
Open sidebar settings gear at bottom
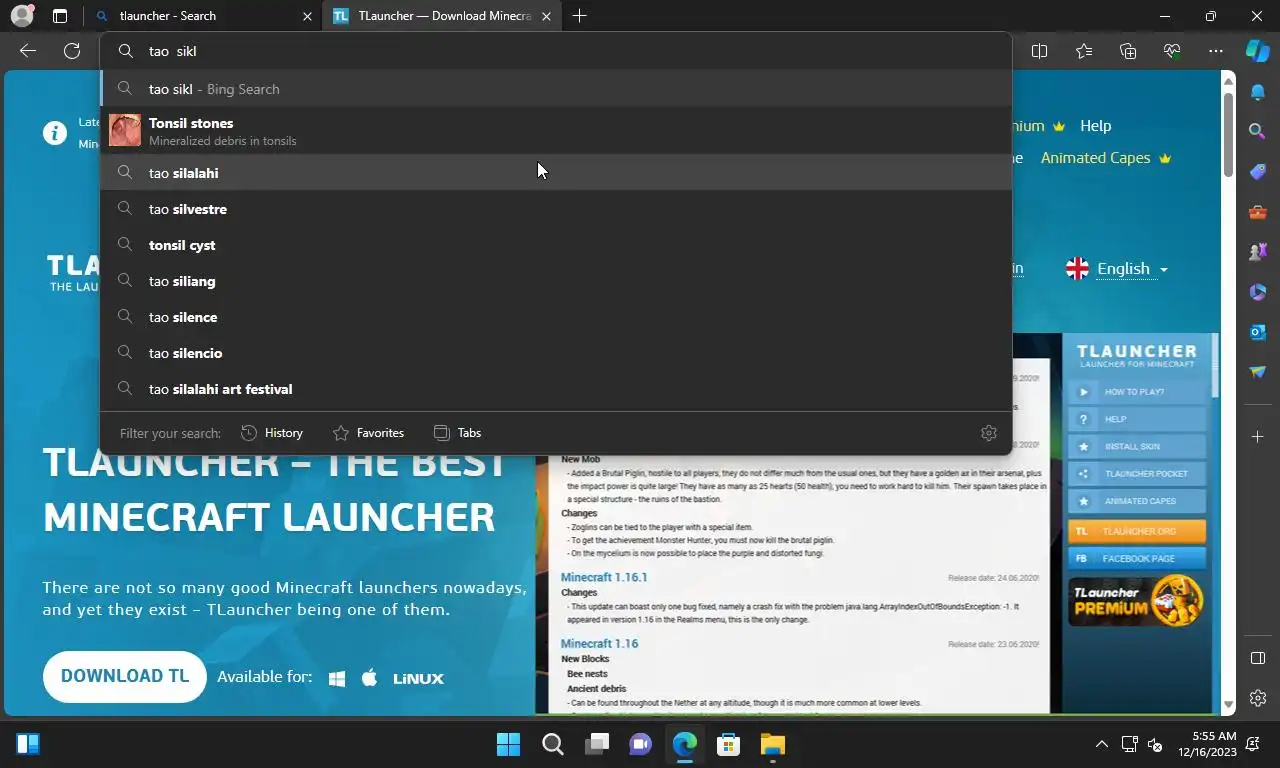click(x=1258, y=698)
